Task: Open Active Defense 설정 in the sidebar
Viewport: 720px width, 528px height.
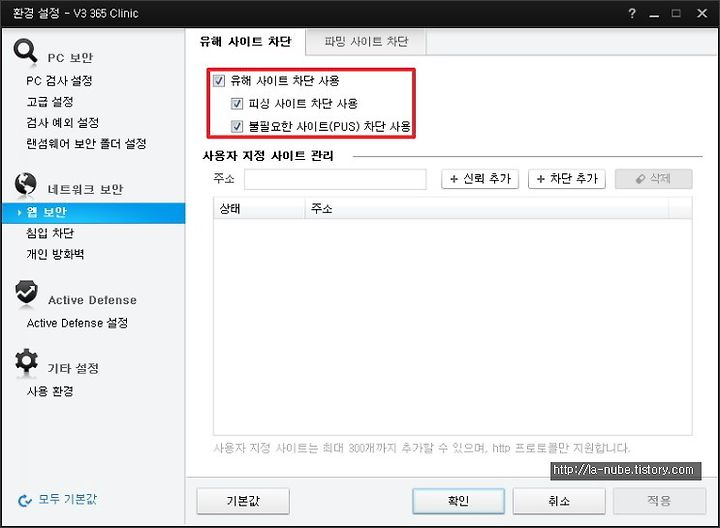Action: 77,323
